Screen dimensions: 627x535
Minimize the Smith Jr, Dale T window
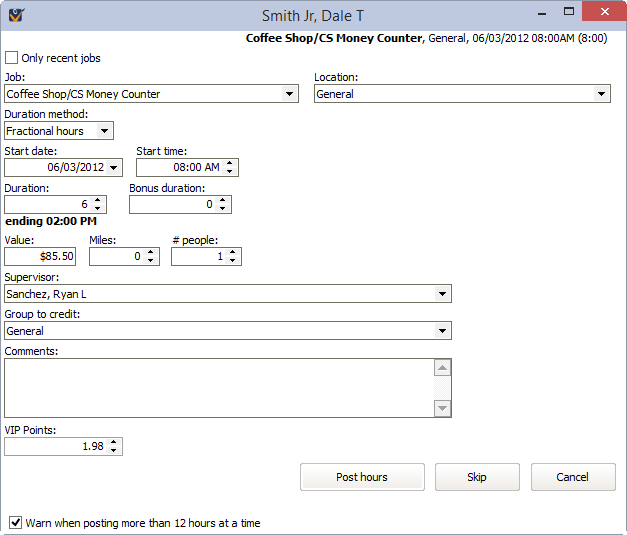542,13
